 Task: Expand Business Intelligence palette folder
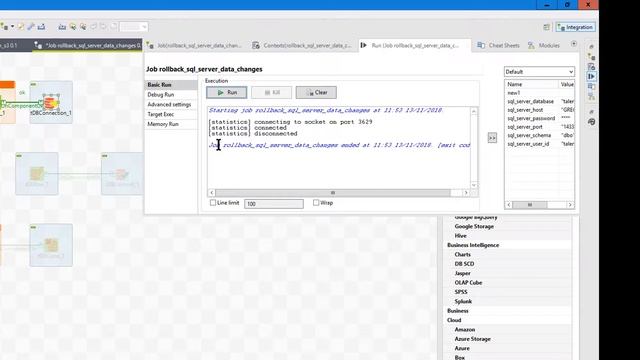click(x=473, y=245)
